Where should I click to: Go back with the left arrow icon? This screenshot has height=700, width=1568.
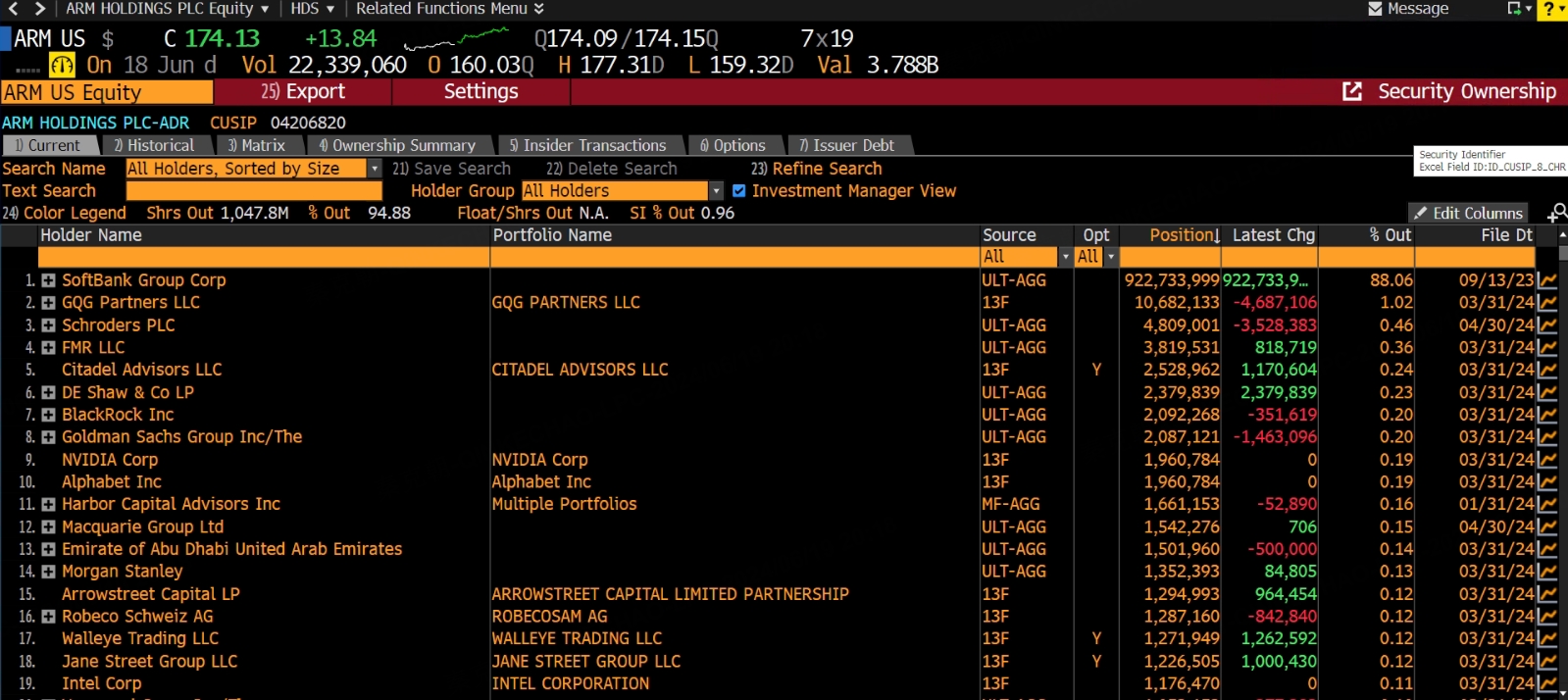13,9
